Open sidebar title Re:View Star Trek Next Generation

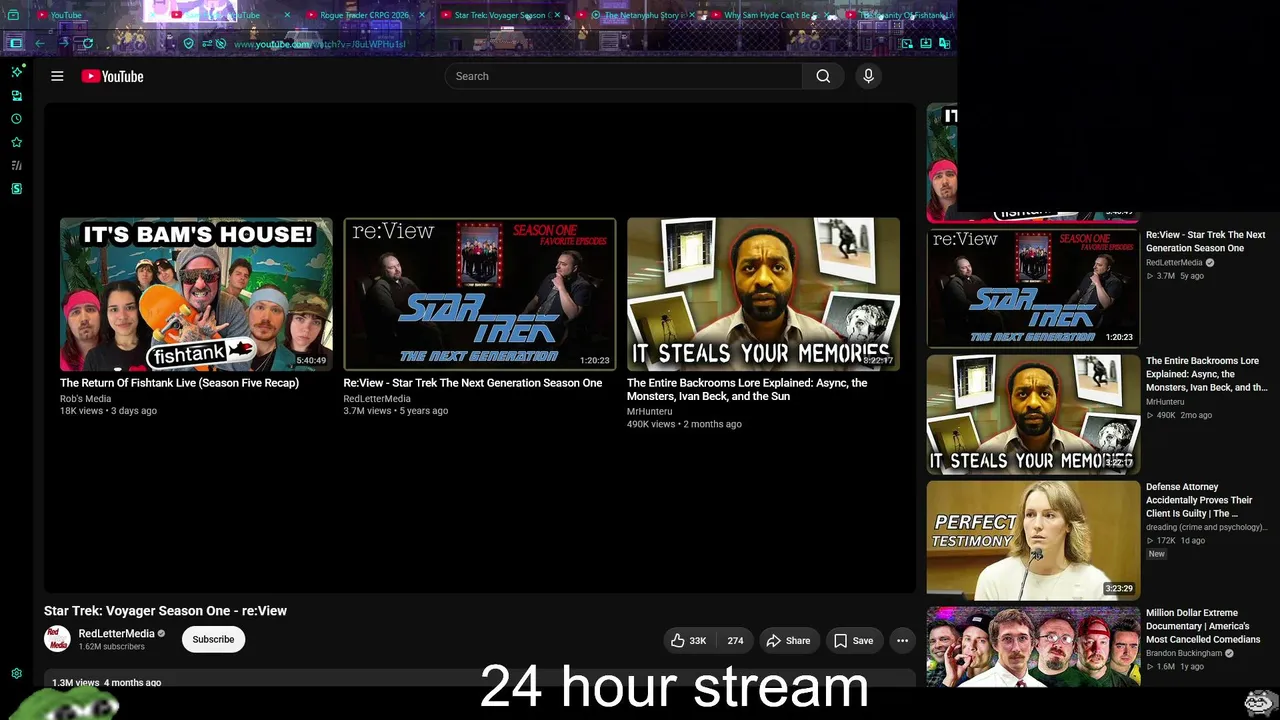click(1206, 241)
